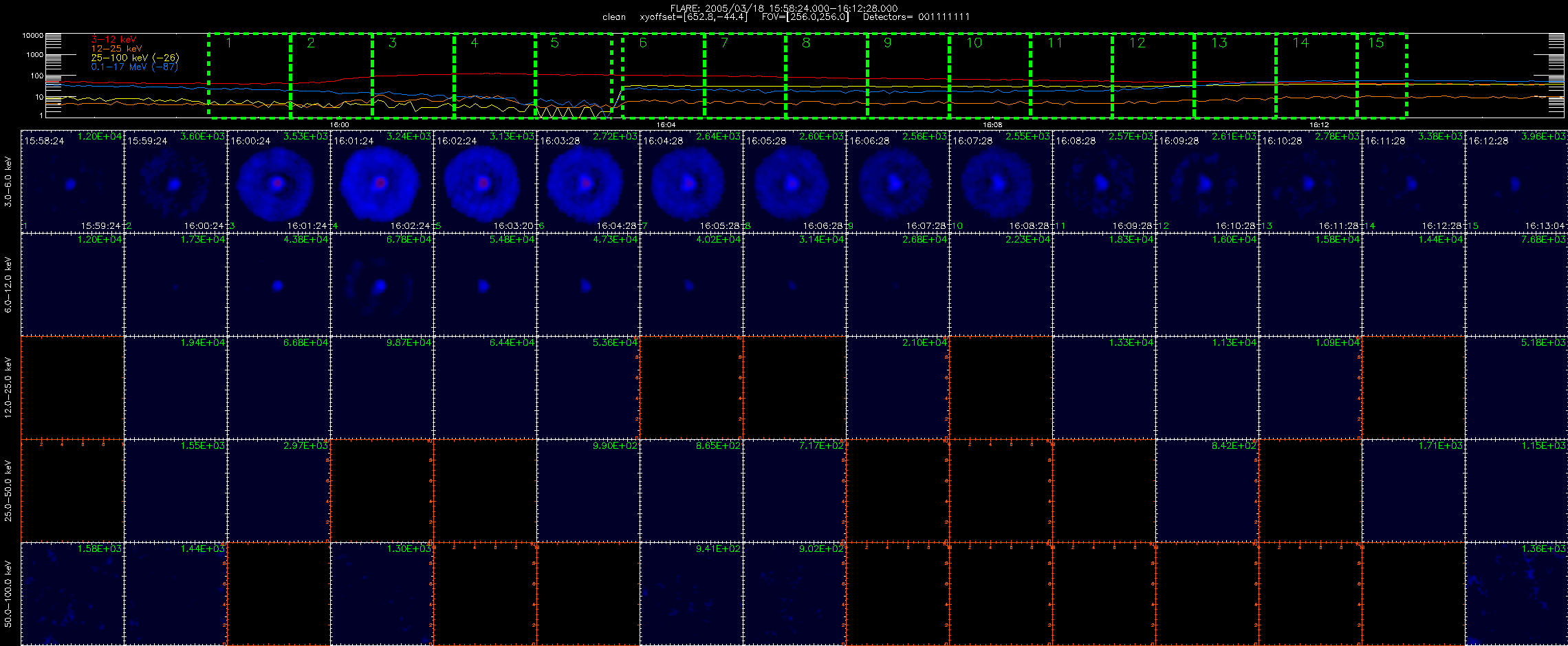Pick interval 5 on the light curve
The height and width of the screenshot is (646, 1568).
pyautogui.click(x=574, y=76)
